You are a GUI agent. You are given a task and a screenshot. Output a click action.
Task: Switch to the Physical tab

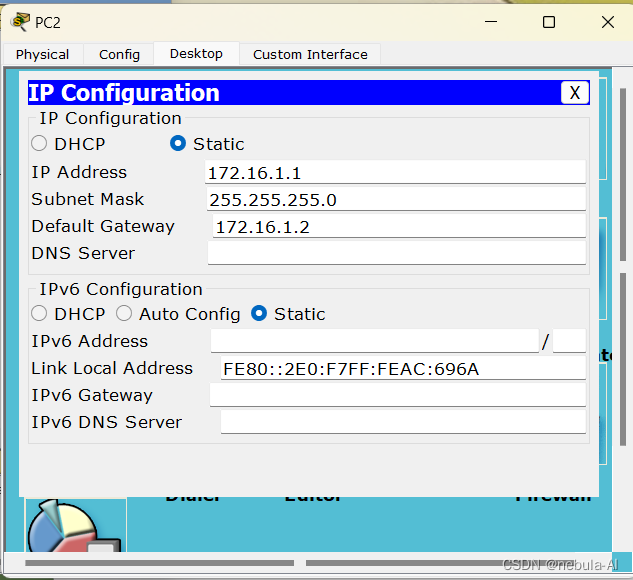pos(43,54)
